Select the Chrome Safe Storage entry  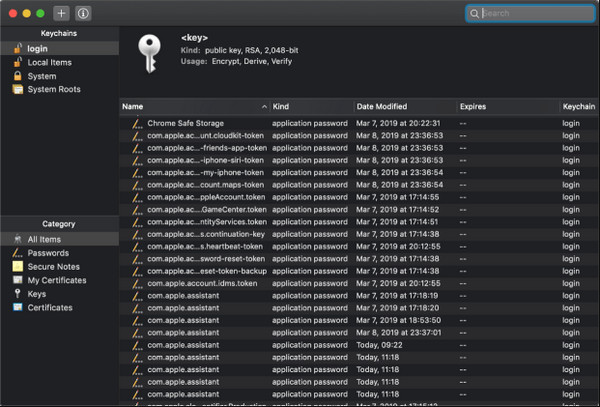point(188,122)
